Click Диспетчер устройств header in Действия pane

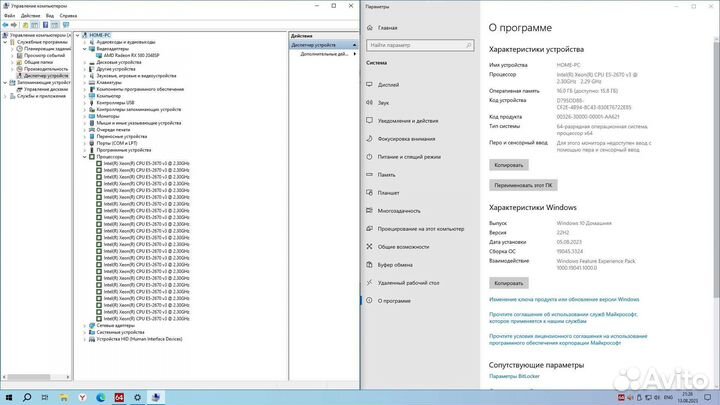click(323, 45)
